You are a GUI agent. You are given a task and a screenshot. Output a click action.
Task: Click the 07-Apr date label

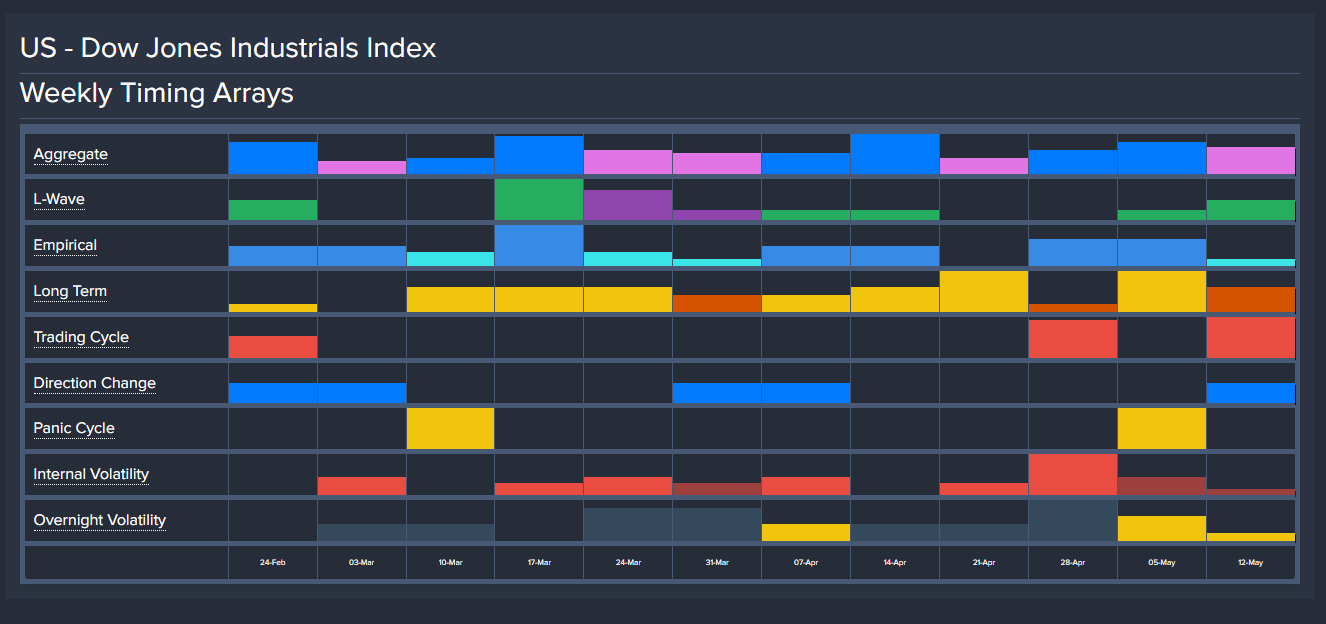pyautogui.click(x=806, y=563)
